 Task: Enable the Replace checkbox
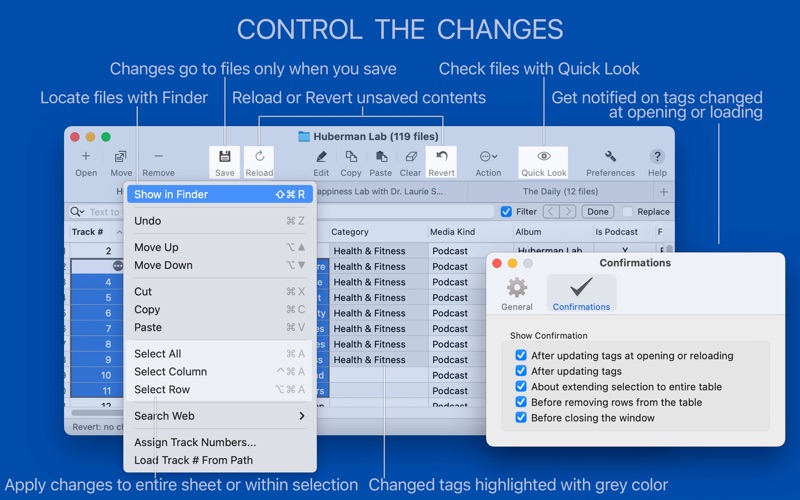[x=628, y=212]
